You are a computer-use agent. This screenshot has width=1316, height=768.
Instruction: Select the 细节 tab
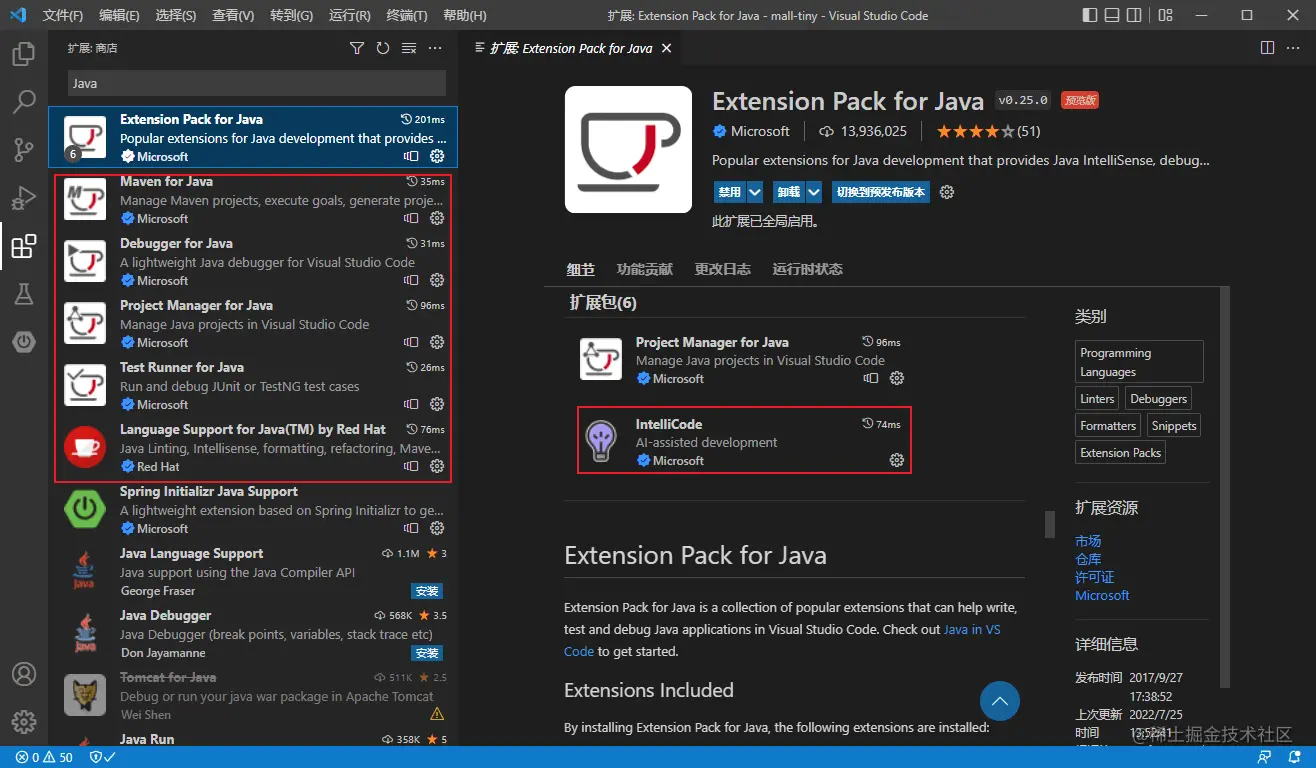[x=581, y=269]
